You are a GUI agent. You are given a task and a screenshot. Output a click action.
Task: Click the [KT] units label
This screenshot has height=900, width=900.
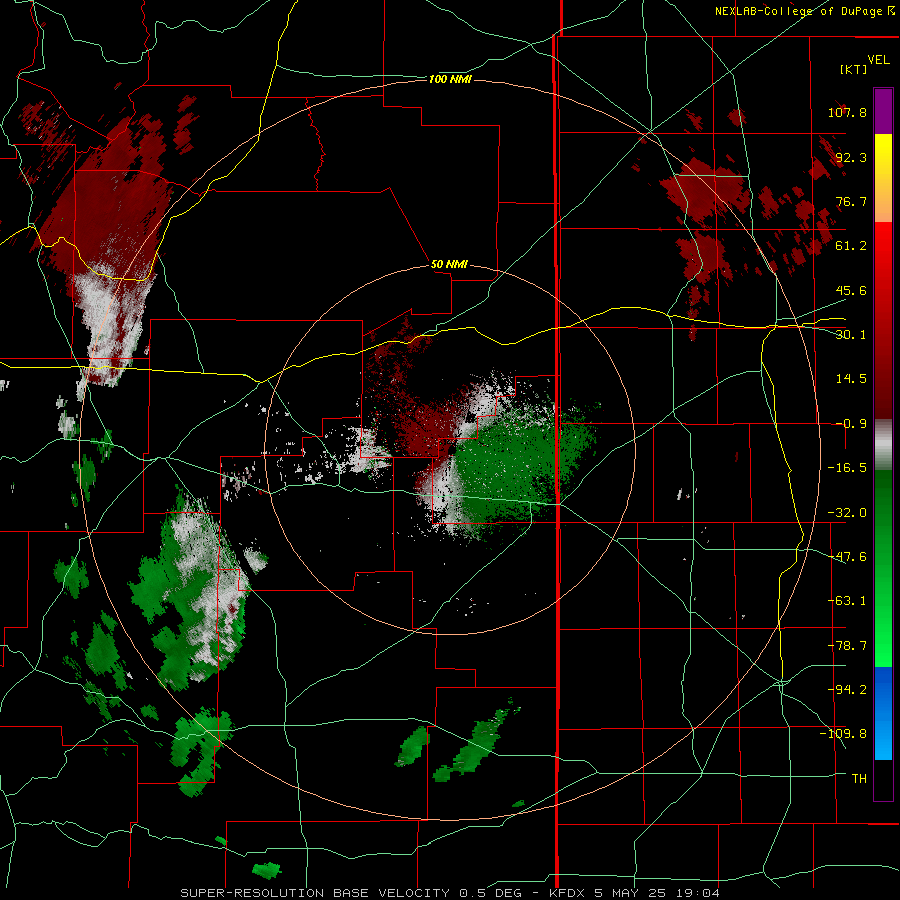(854, 69)
